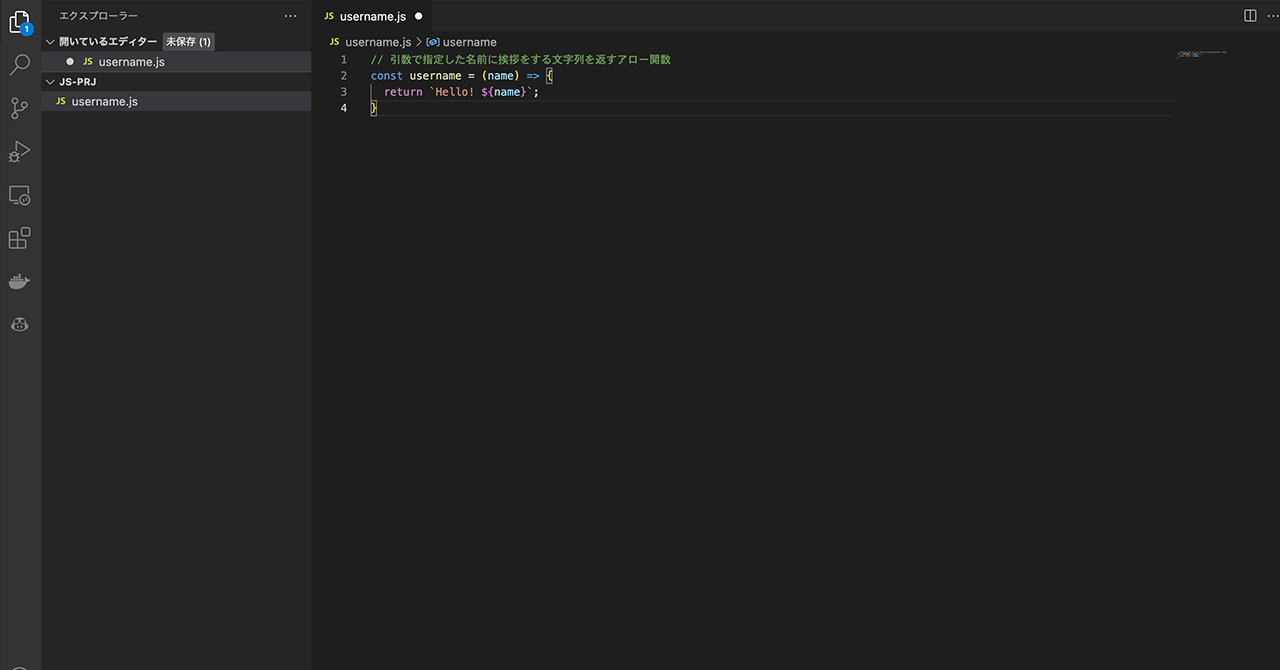Select username.js under open editors
Screen dimensions: 1280x670
click(x=131, y=62)
